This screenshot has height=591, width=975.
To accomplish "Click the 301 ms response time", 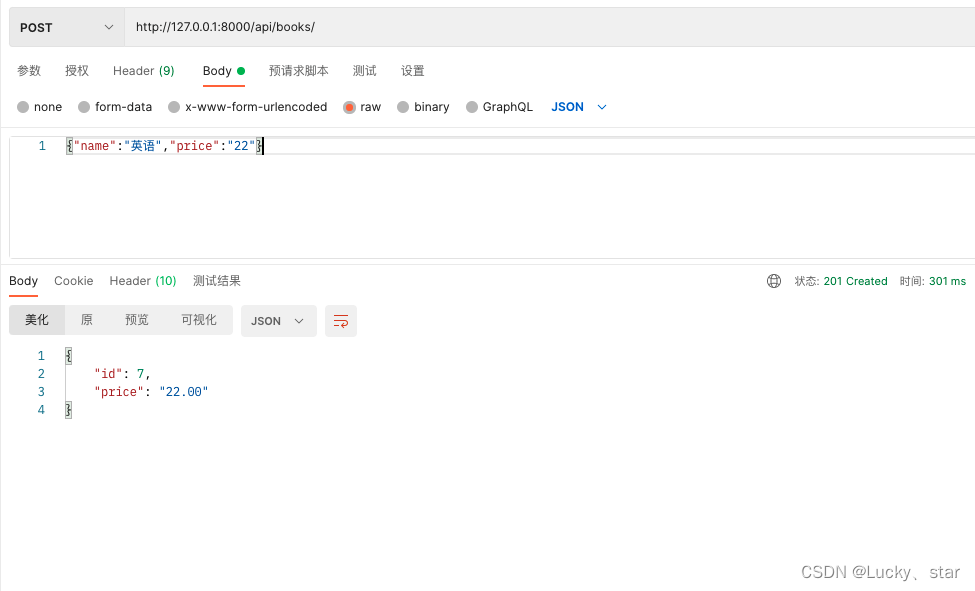I will pos(947,281).
